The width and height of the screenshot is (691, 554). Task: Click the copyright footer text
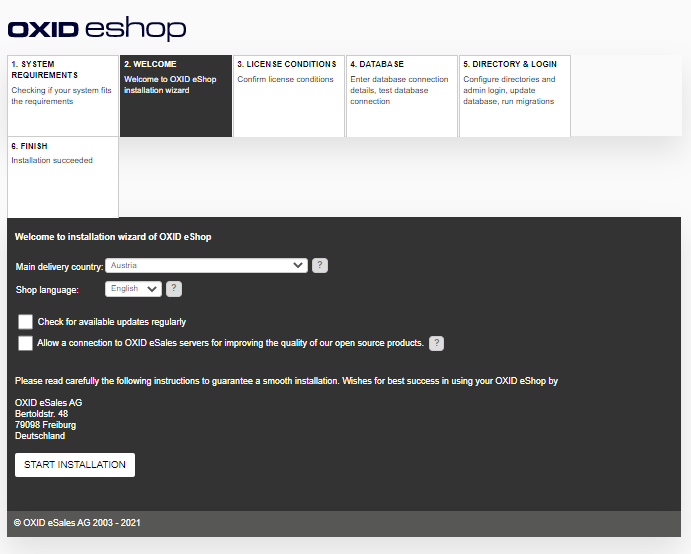pyautogui.click(x=77, y=523)
